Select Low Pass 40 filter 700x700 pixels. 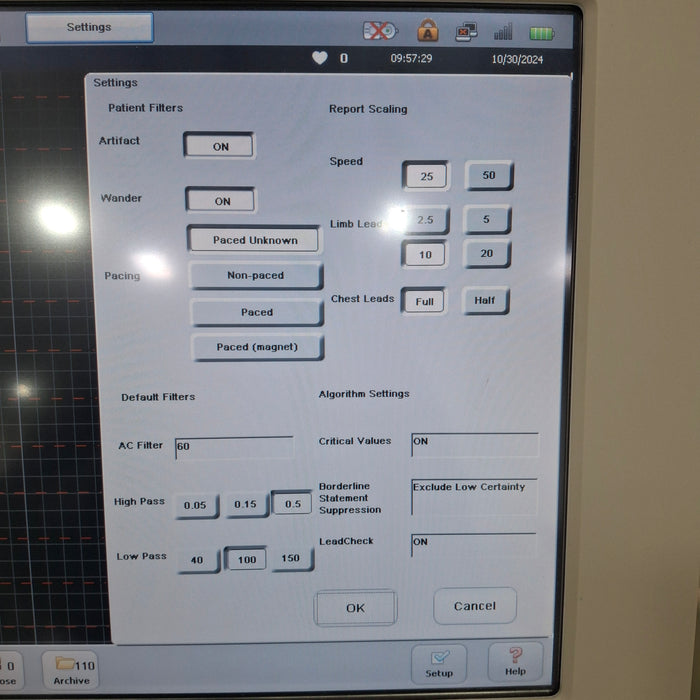click(198, 560)
